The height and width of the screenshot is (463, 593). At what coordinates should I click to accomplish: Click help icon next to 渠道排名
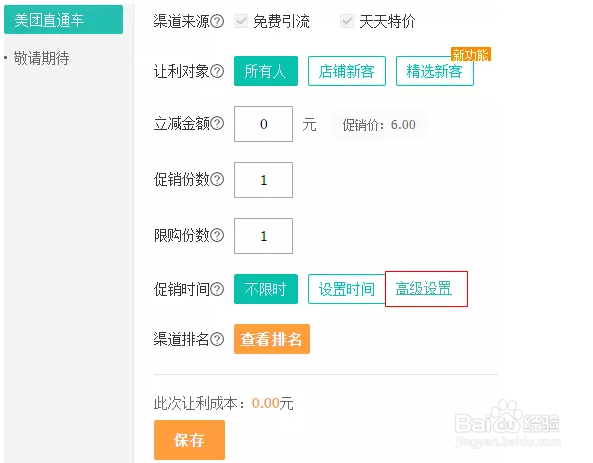(x=217, y=339)
